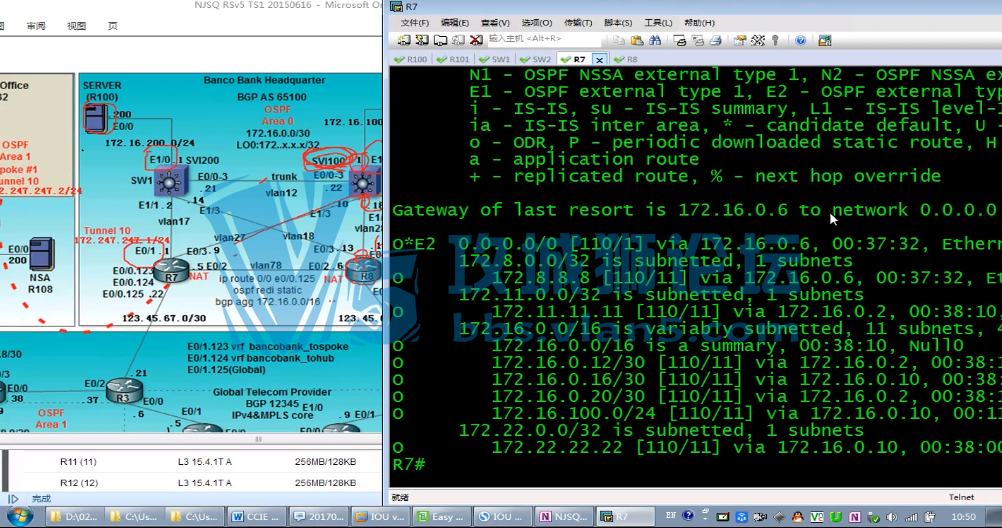Click the Windows Start button
The image size is (1002, 528).
click(x=20, y=516)
